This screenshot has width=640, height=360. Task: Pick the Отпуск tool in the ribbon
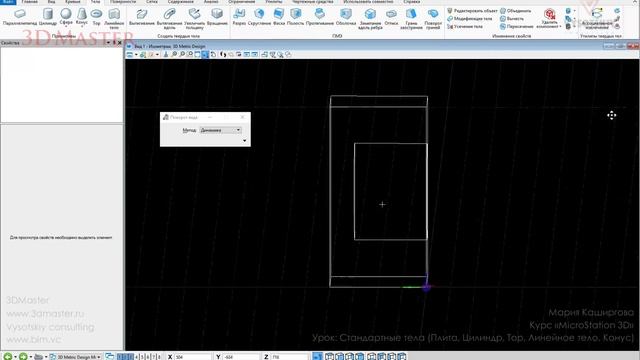pyautogui.click(x=391, y=17)
